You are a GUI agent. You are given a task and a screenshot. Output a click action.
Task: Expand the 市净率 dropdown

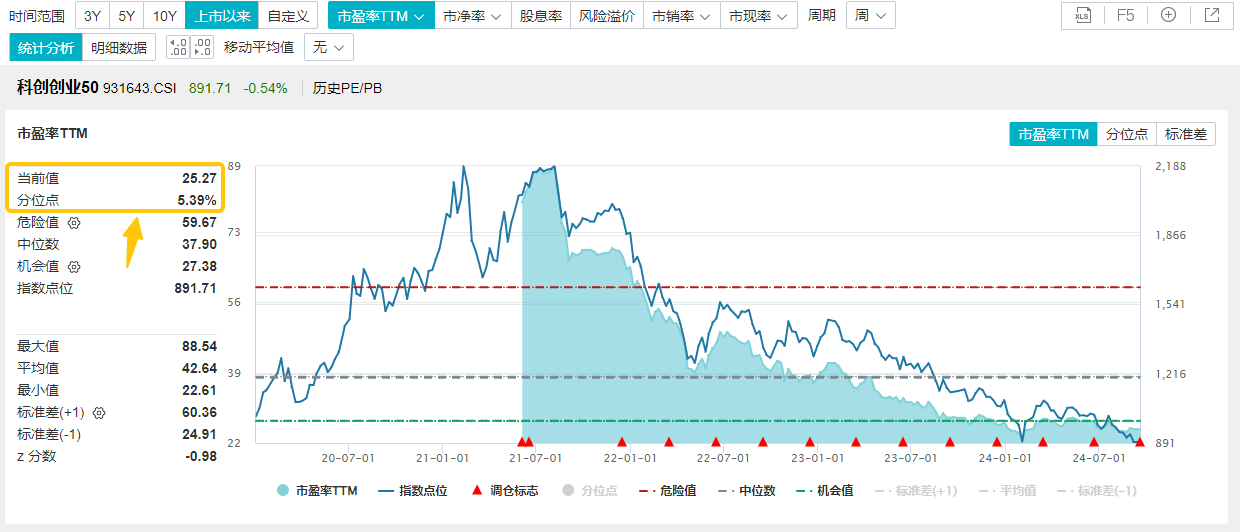click(x=474, y=15)
